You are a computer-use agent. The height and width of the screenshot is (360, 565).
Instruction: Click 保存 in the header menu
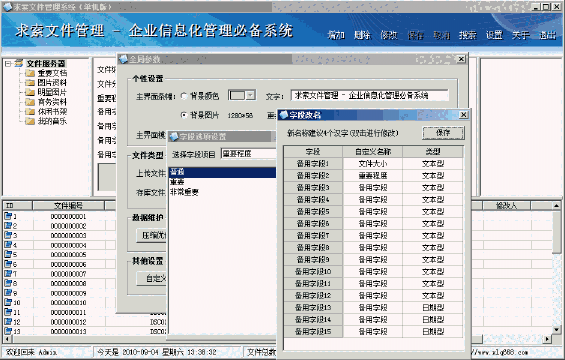[x=415, y=35]
